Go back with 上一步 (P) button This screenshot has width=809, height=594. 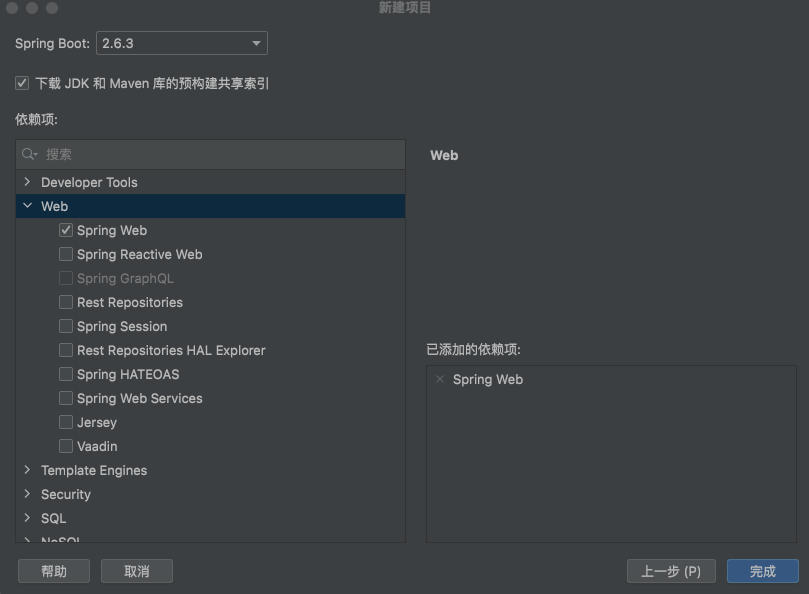tap(671, 571)
